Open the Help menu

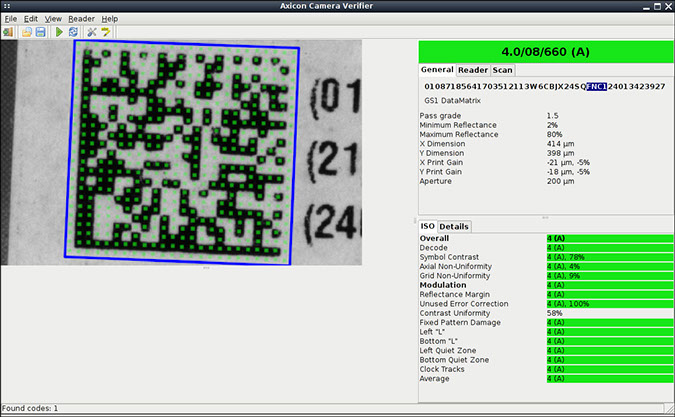[109, 19]
